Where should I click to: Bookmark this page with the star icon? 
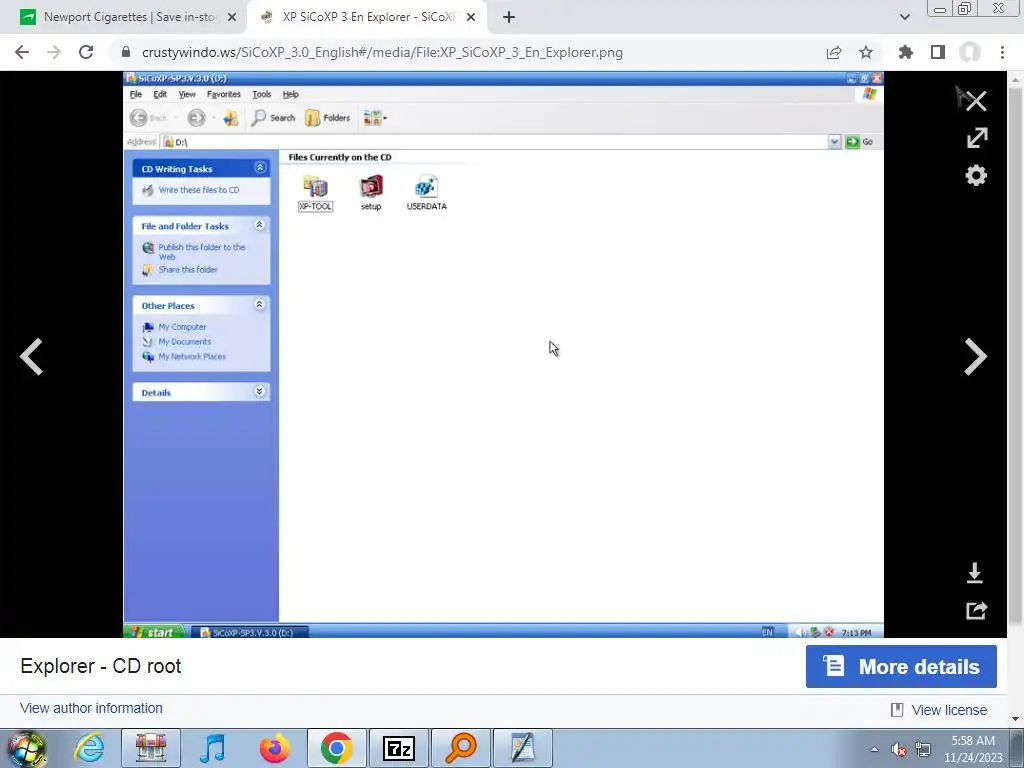[866, 52]
